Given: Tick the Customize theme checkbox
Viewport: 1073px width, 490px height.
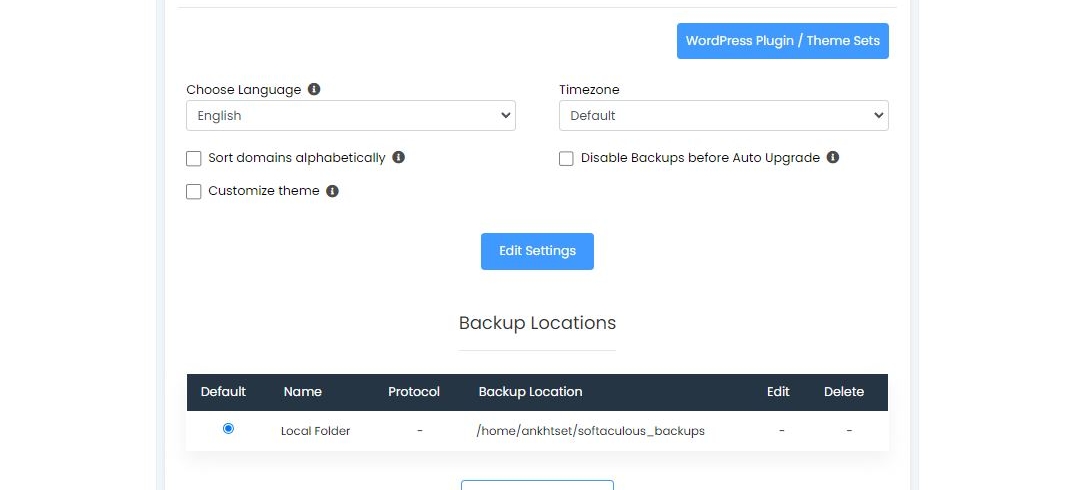Looking at the screenshot, I should coord(194,192).
